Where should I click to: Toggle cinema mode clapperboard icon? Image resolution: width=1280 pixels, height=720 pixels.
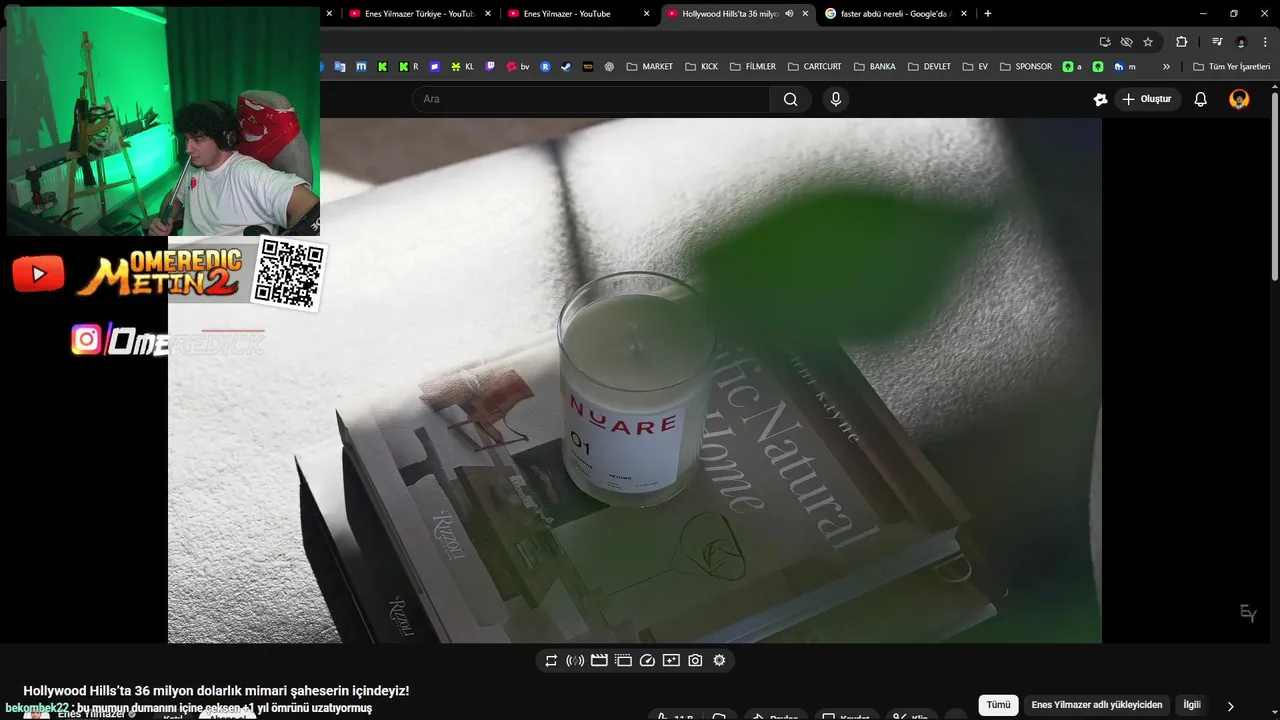tap(599, 660)
